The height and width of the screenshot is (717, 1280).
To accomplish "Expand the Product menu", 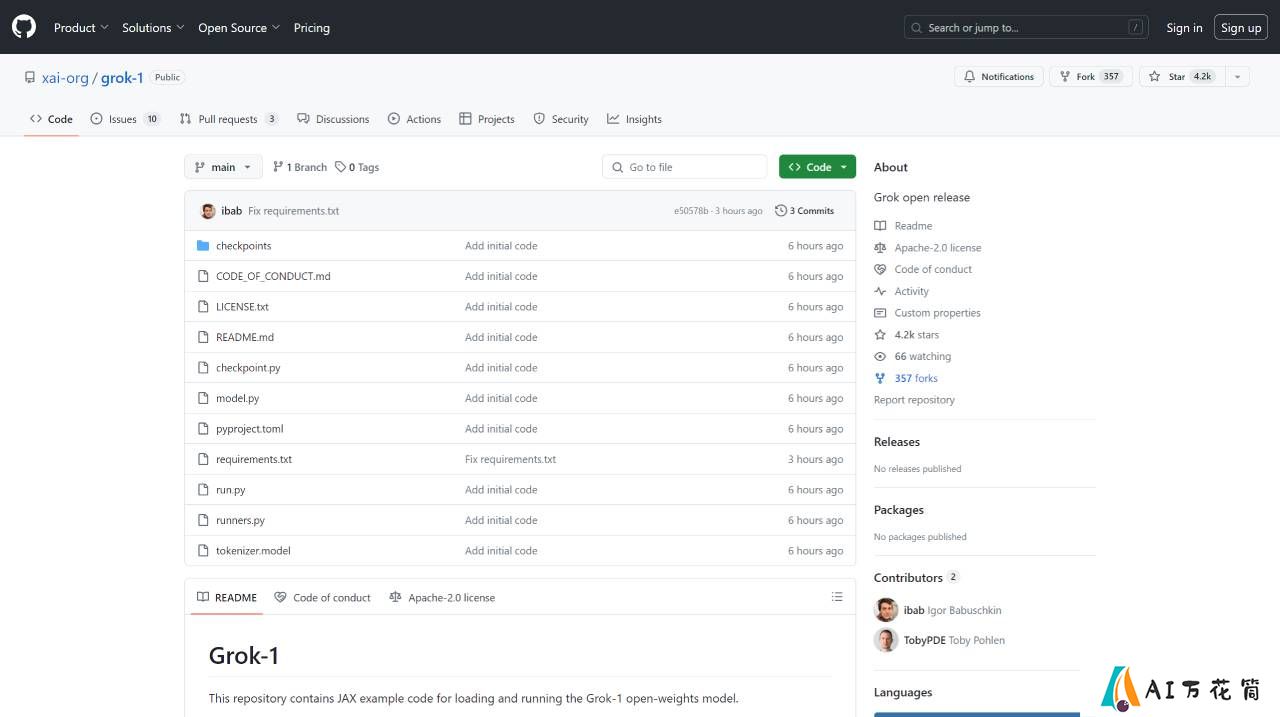I will click(81, 28).
